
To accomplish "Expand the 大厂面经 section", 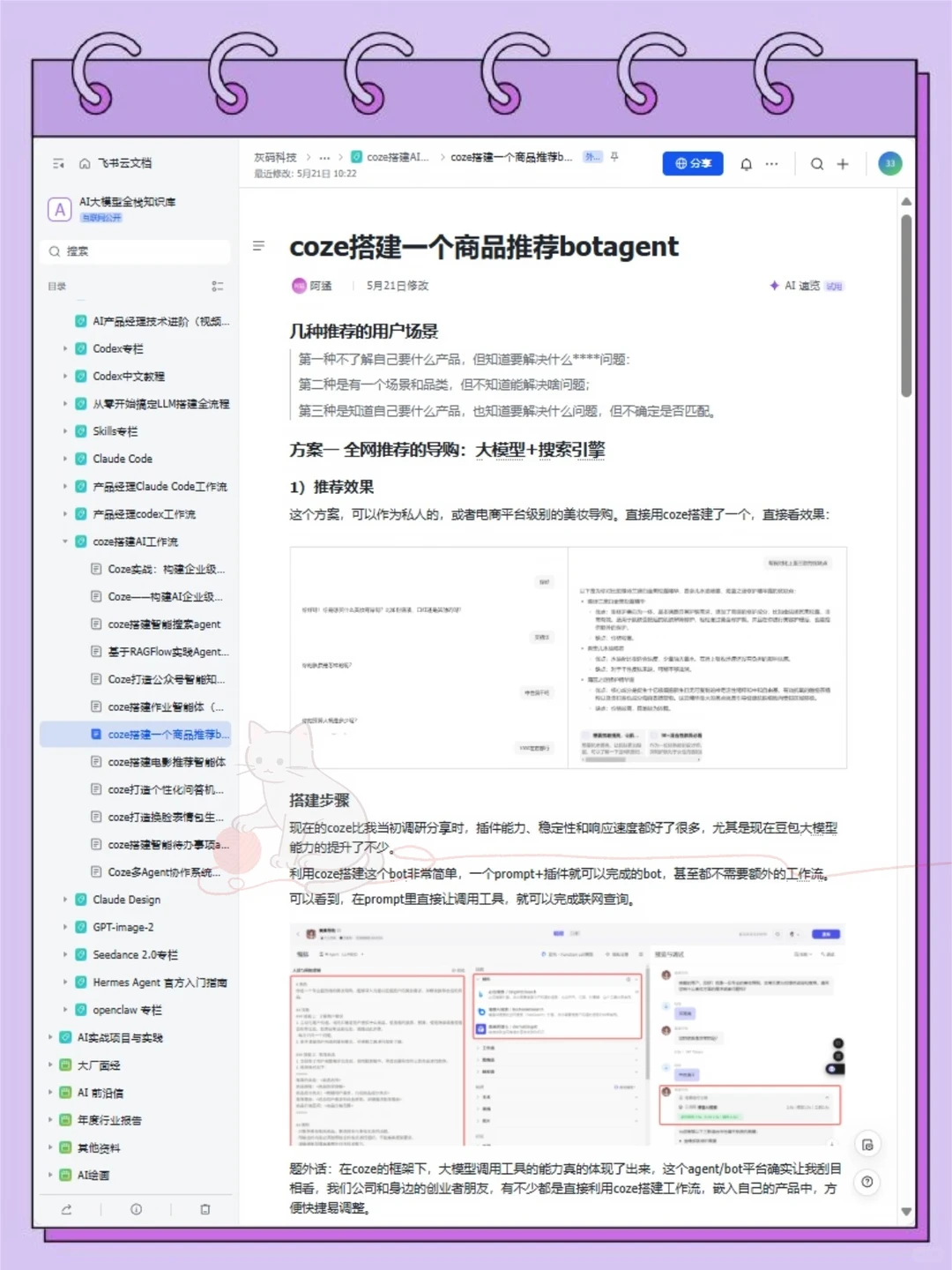I will (x=50, y=1065).
